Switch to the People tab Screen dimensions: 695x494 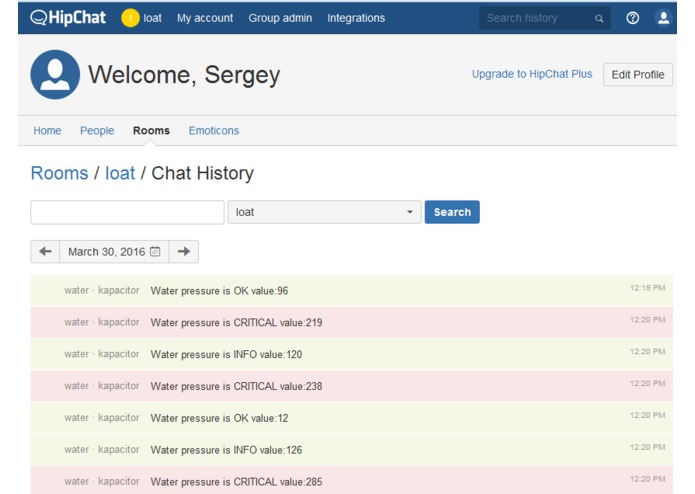coord(97,131)
